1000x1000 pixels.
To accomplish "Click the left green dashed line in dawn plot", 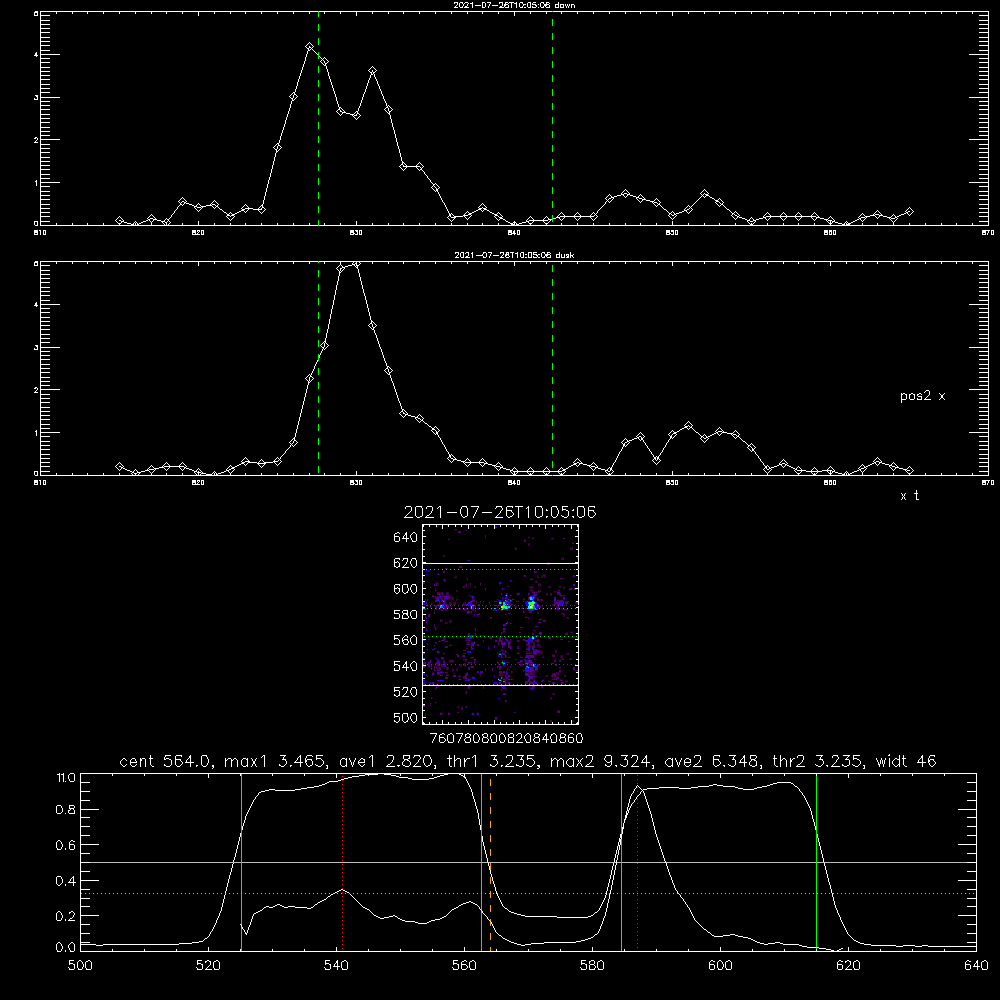I will pyautogui.click(x=318, y=118).
